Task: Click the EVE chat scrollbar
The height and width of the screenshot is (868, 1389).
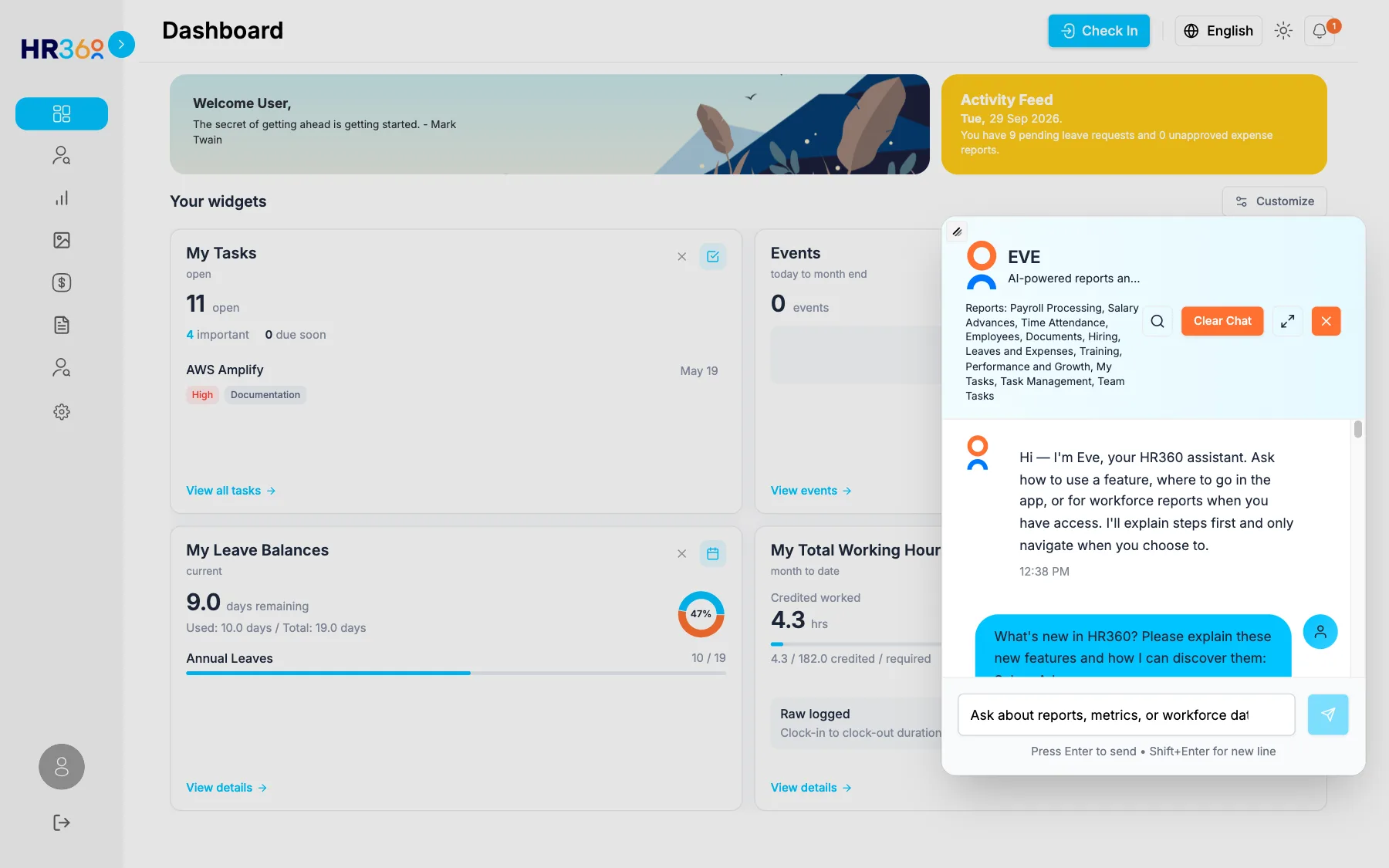Action: [1358, 429]
